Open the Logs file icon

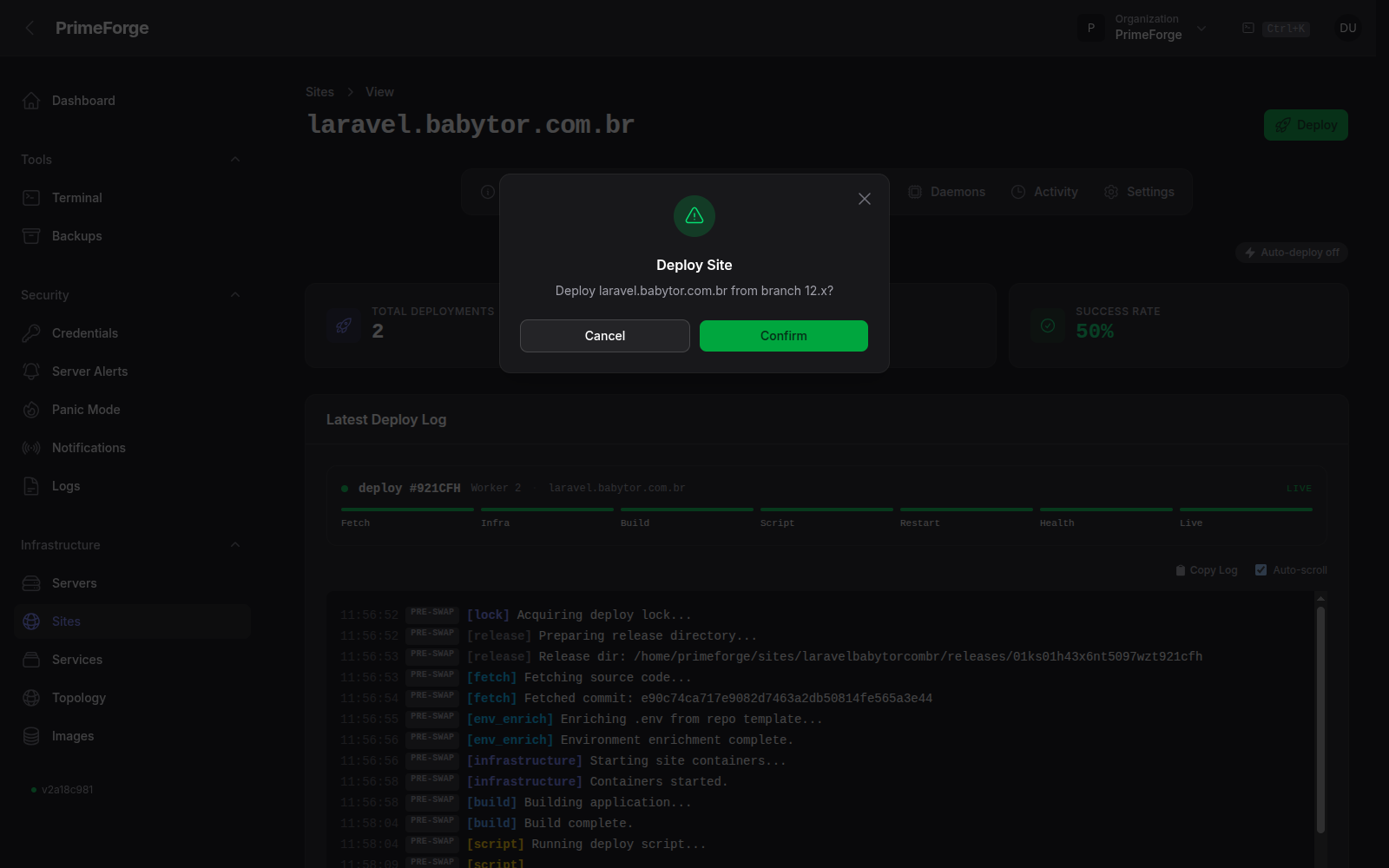31,486
